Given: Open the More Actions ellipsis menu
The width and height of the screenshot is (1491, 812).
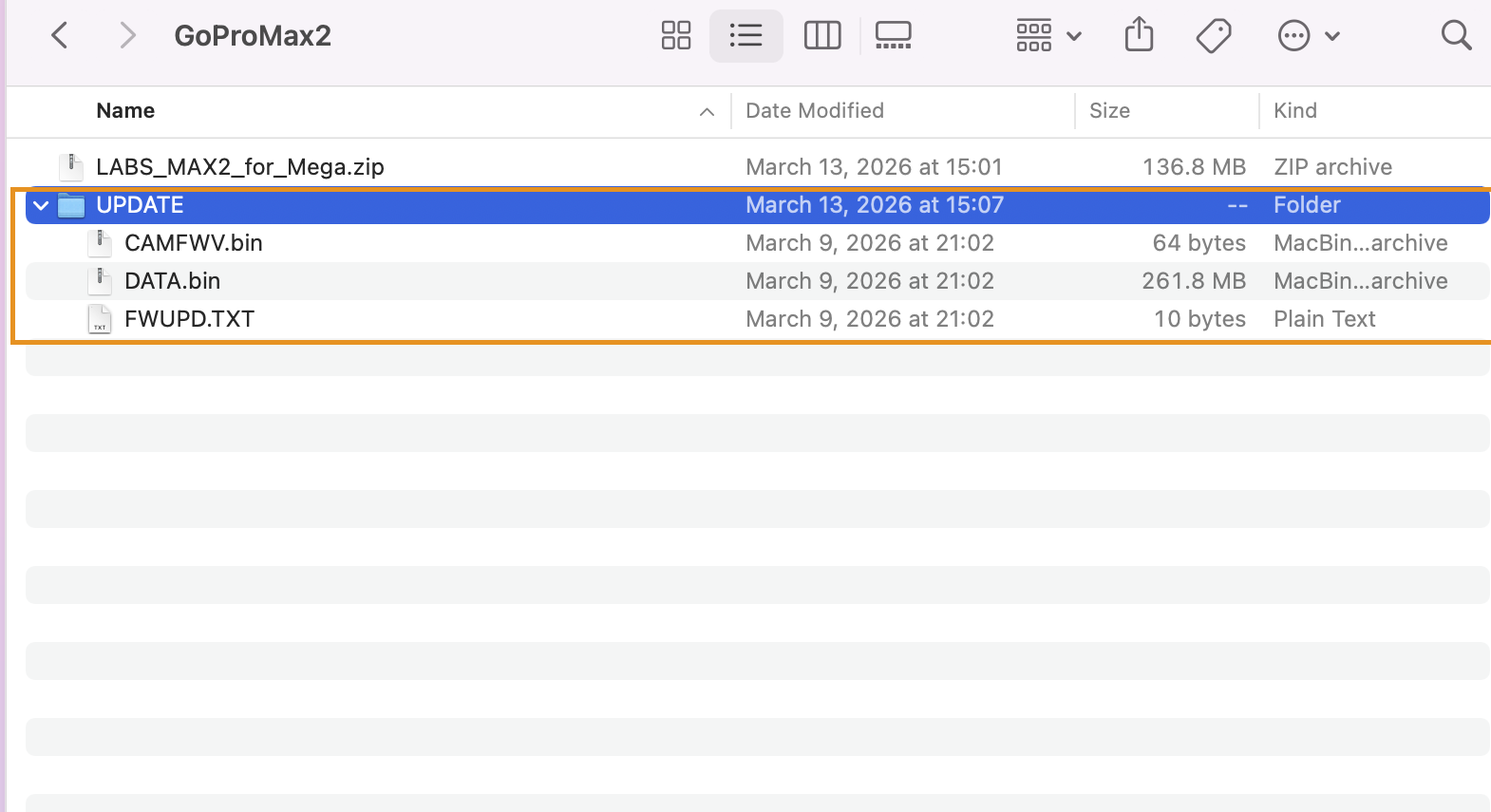Looking at the screenshot, I should point(1308,36).
